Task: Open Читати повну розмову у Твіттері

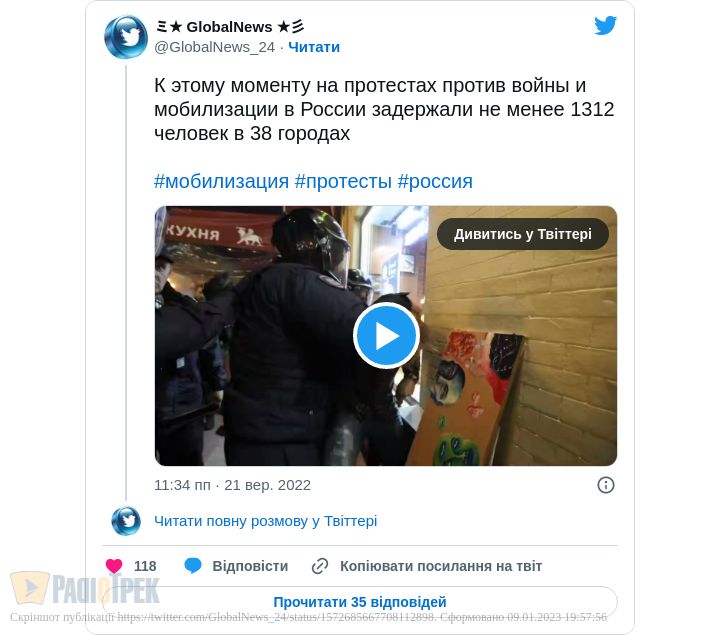Action: point(265,521)
